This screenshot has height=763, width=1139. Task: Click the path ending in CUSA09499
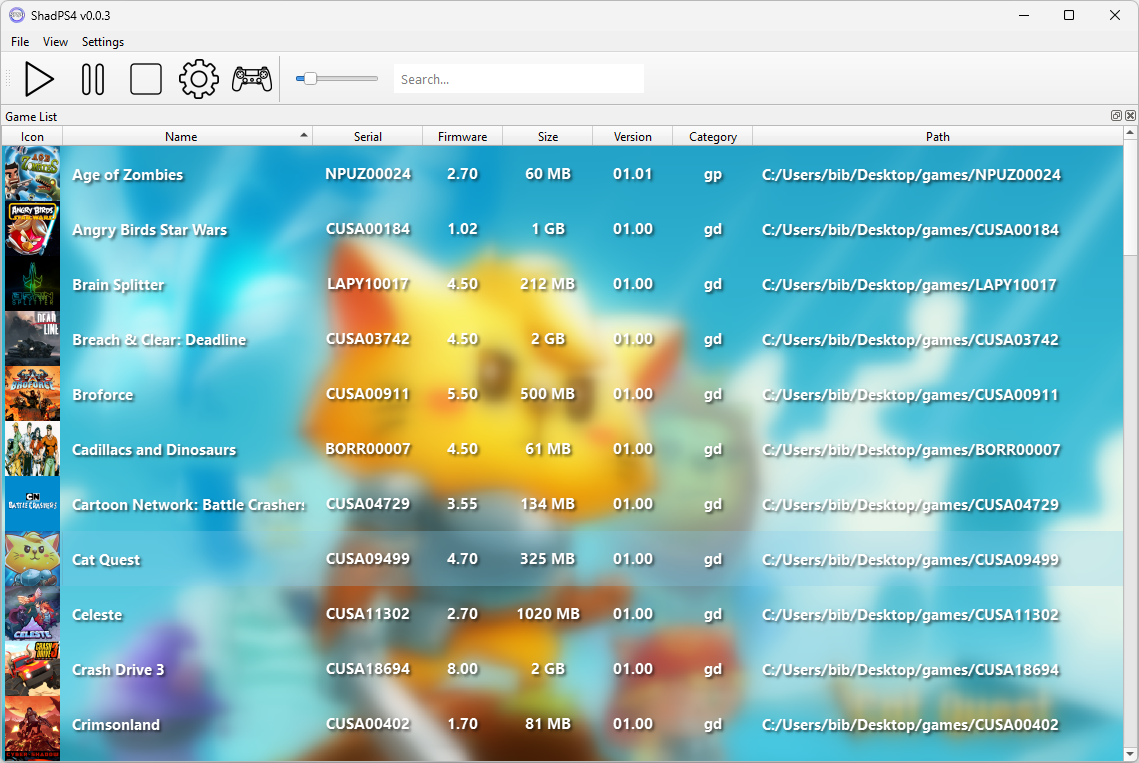[x=910, y=560]
